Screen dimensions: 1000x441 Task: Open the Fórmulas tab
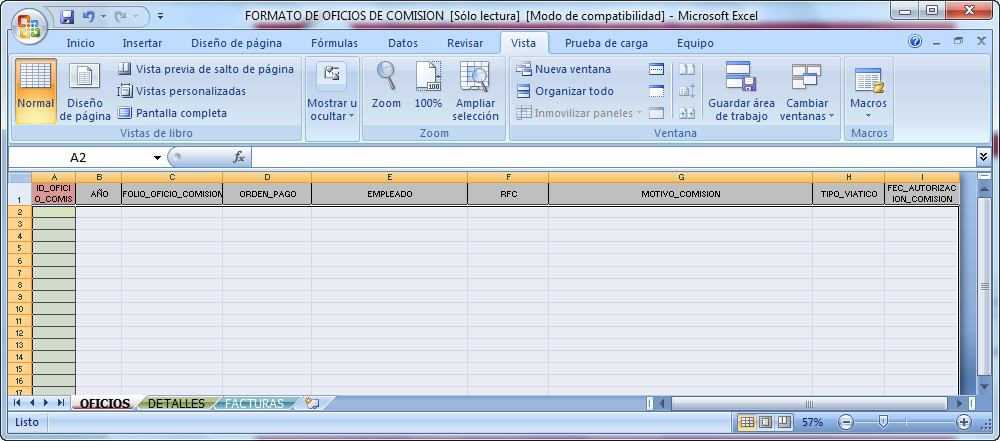point(334,43)
